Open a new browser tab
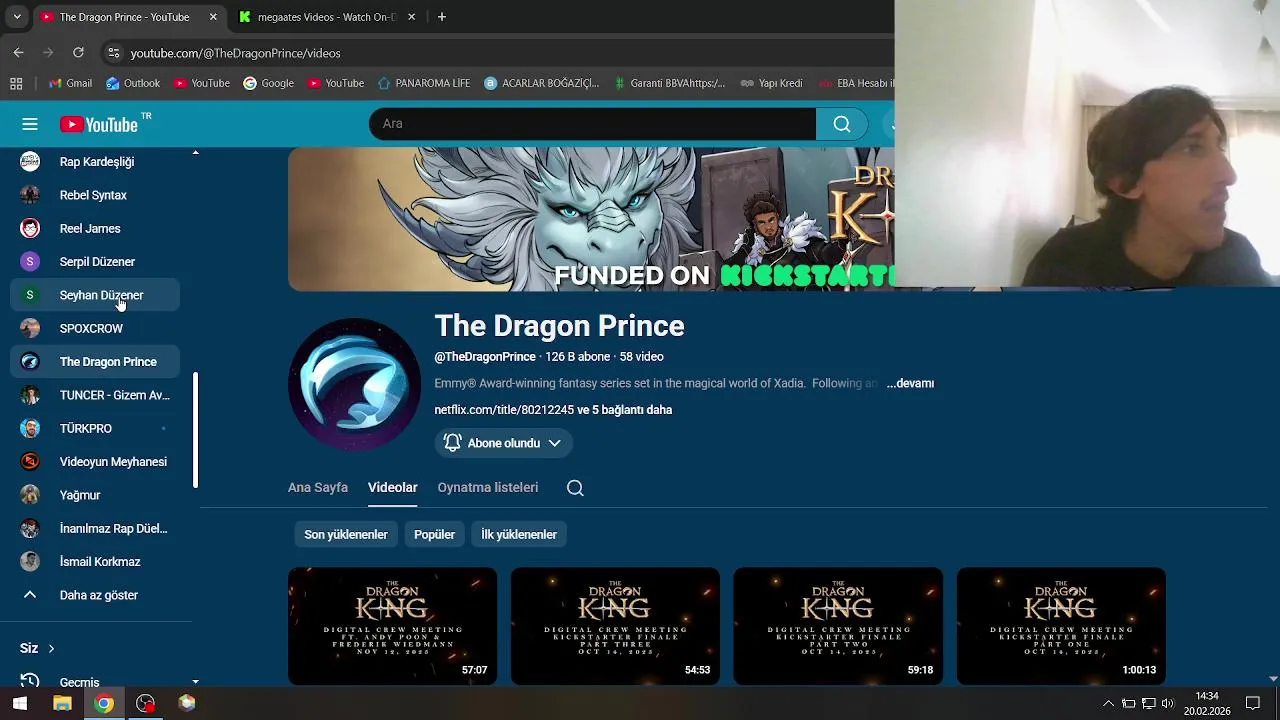Image resolution: width=1280 pixels, height=720 pixels. (442, 17)
